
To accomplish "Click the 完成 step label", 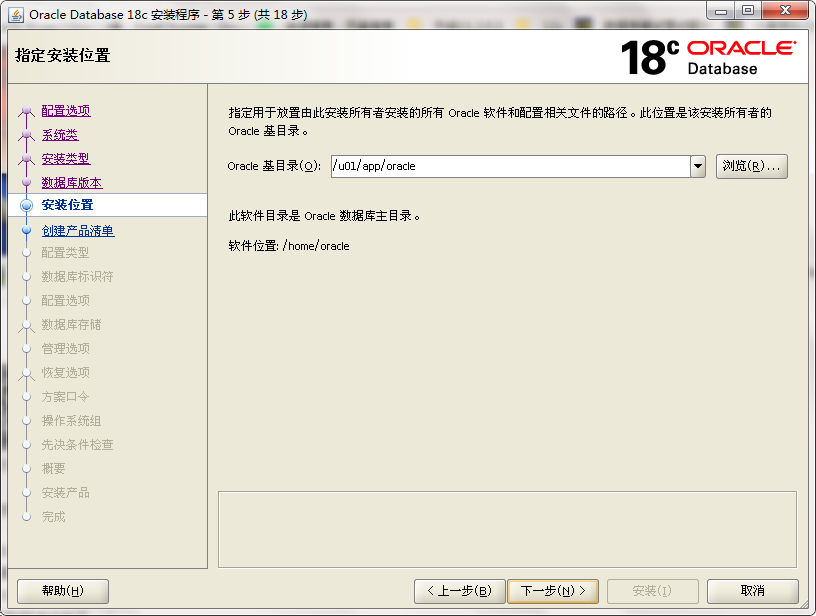I will click(54, 517).
